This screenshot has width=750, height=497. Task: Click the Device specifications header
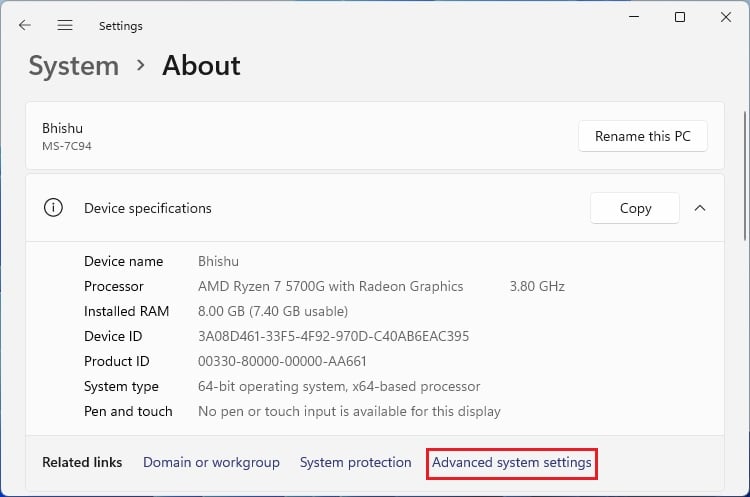[148, 208]
